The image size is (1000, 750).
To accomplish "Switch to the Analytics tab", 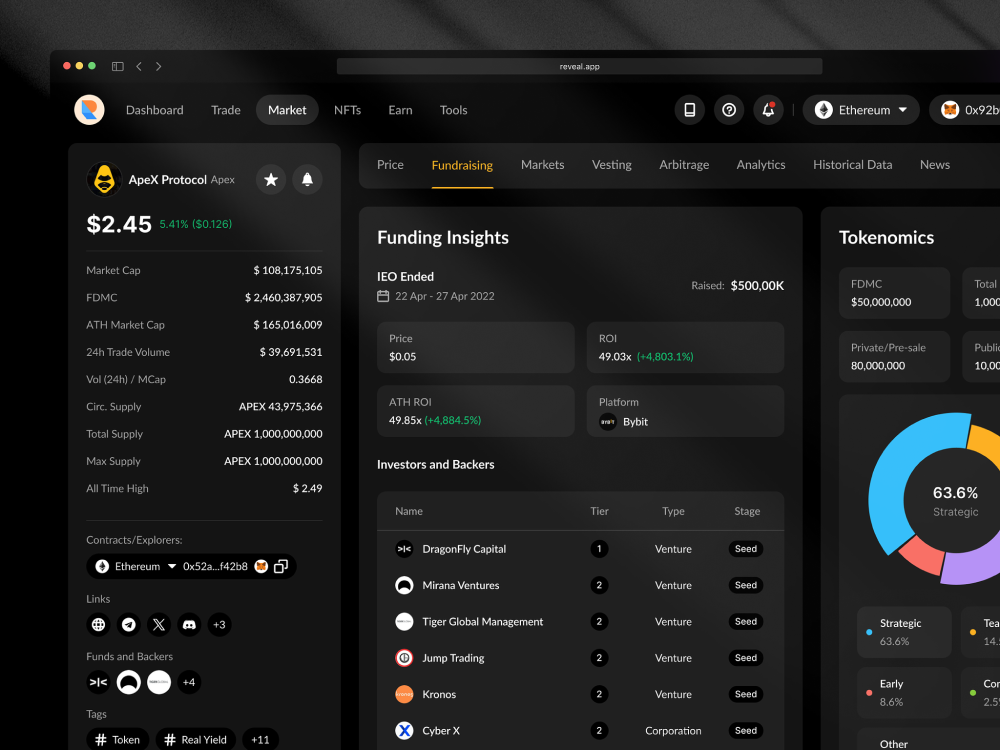I will pyautogui.click(x=761, y=165).
